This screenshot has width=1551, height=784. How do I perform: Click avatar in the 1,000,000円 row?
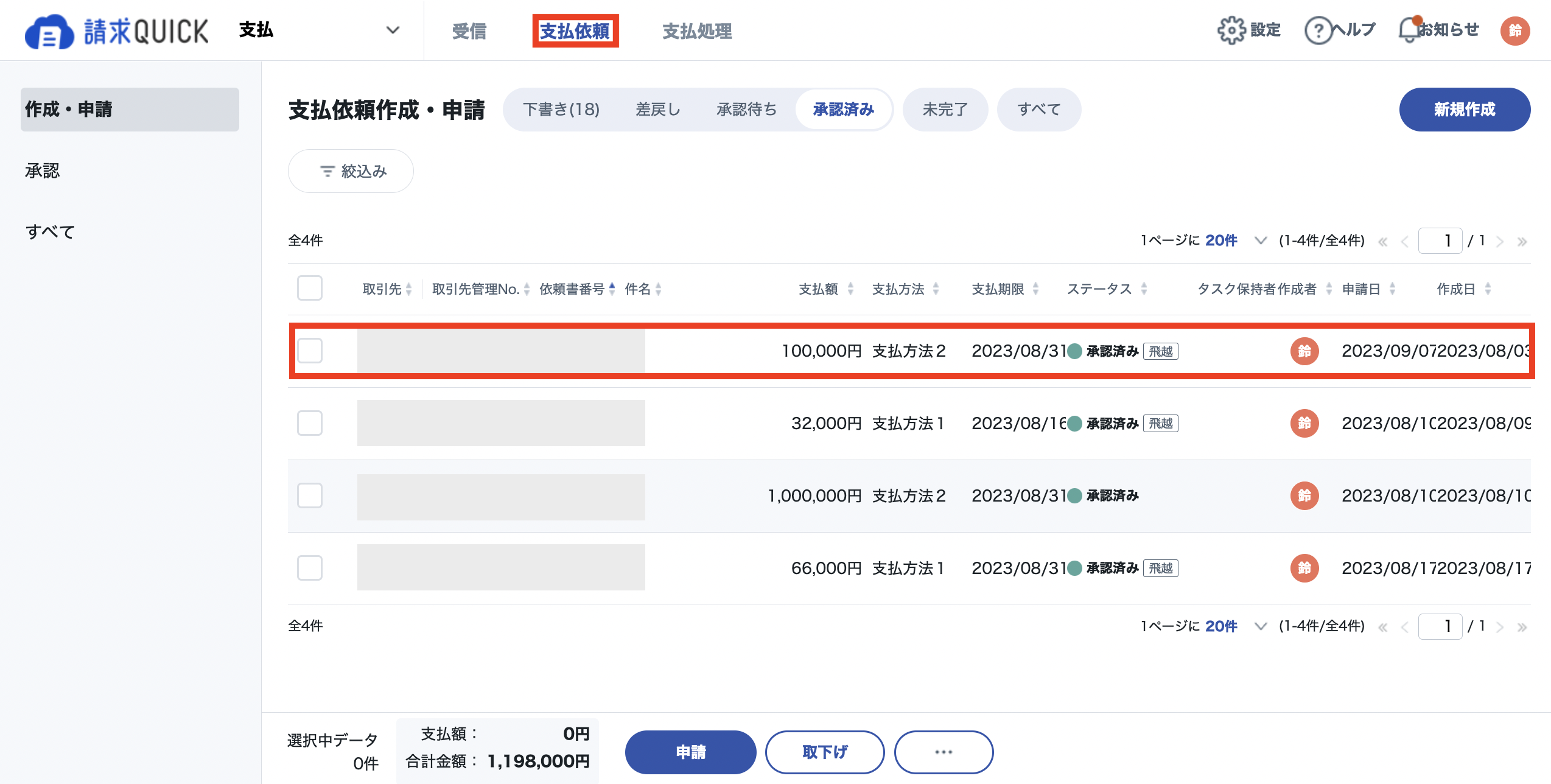tap(1304, 495)
